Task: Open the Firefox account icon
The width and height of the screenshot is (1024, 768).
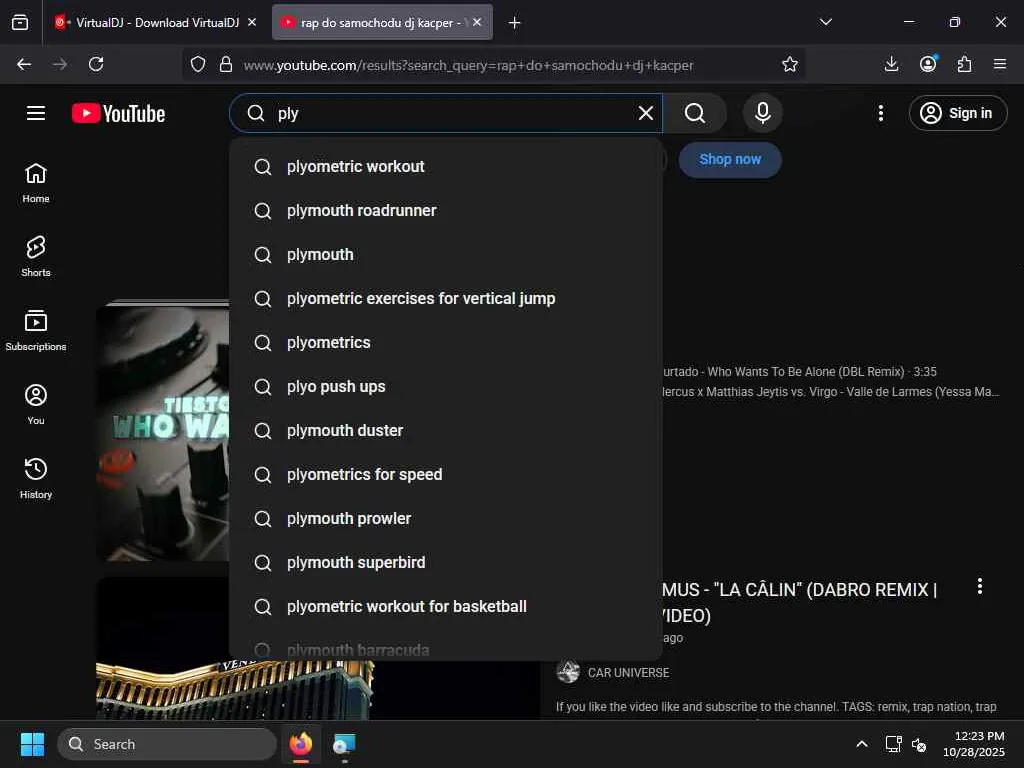Action: [x=928, y=64]
